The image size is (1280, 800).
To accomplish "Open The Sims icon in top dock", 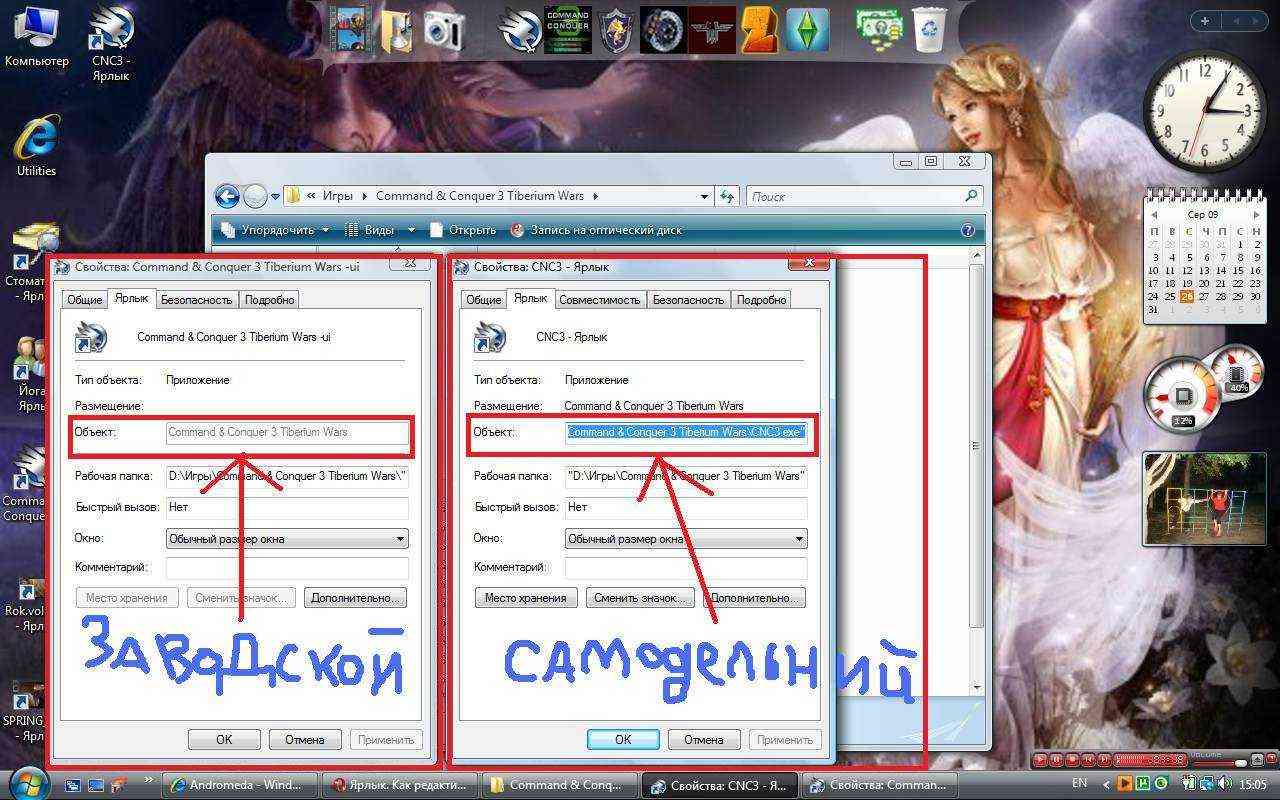I will tap(806, 29).
